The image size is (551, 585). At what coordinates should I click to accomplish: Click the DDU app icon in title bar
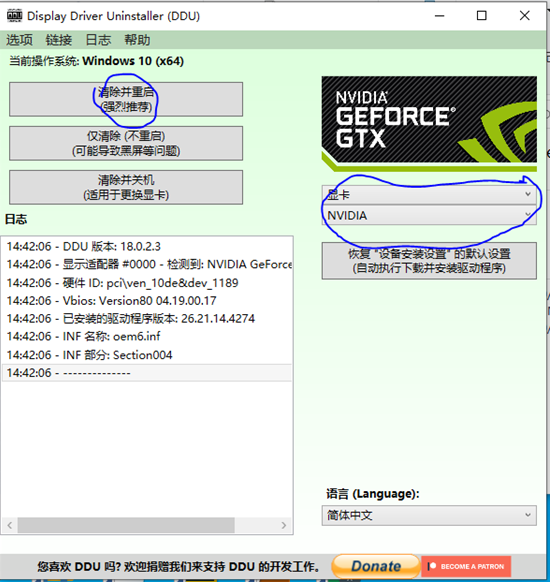click(15, 16)
